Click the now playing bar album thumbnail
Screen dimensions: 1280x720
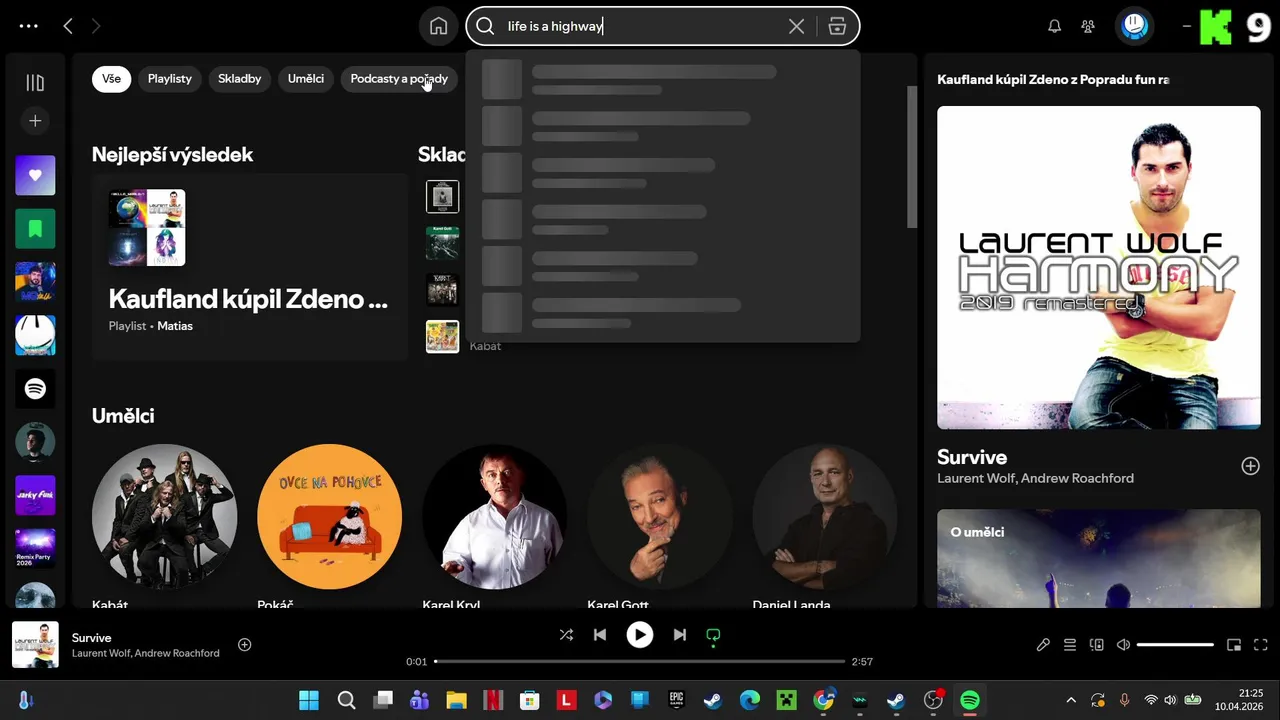tap(35, 645)
